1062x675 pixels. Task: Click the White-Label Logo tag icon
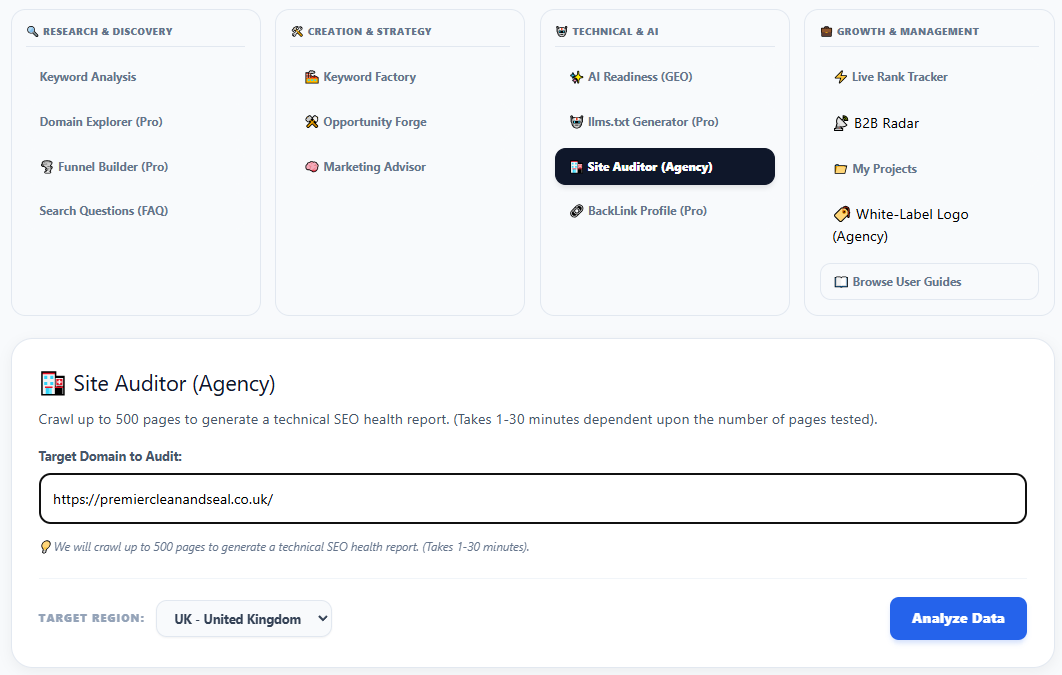point(842,214)
